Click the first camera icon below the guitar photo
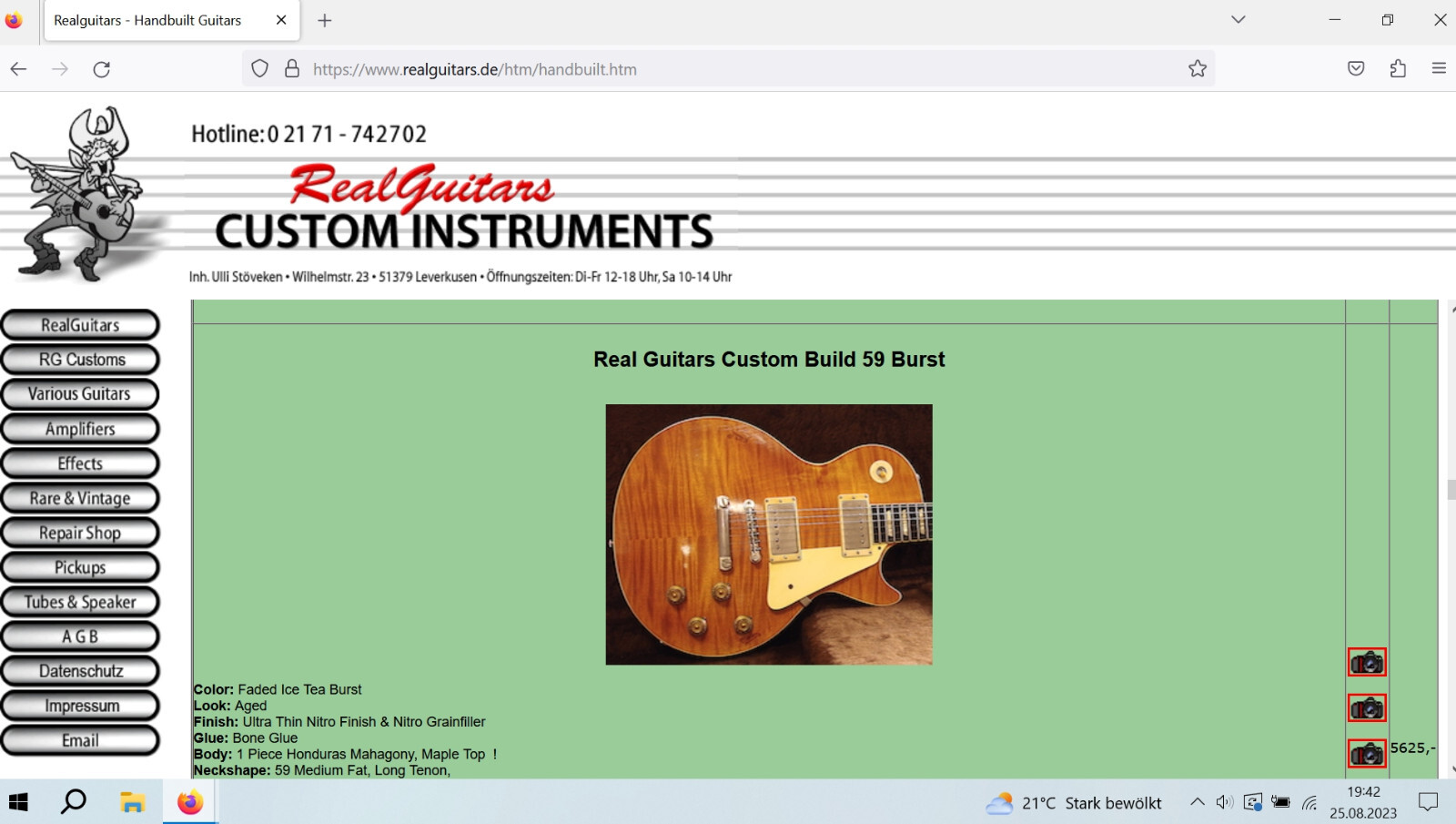Viewport: 1456px width, 824px height. coord(1367,662)
